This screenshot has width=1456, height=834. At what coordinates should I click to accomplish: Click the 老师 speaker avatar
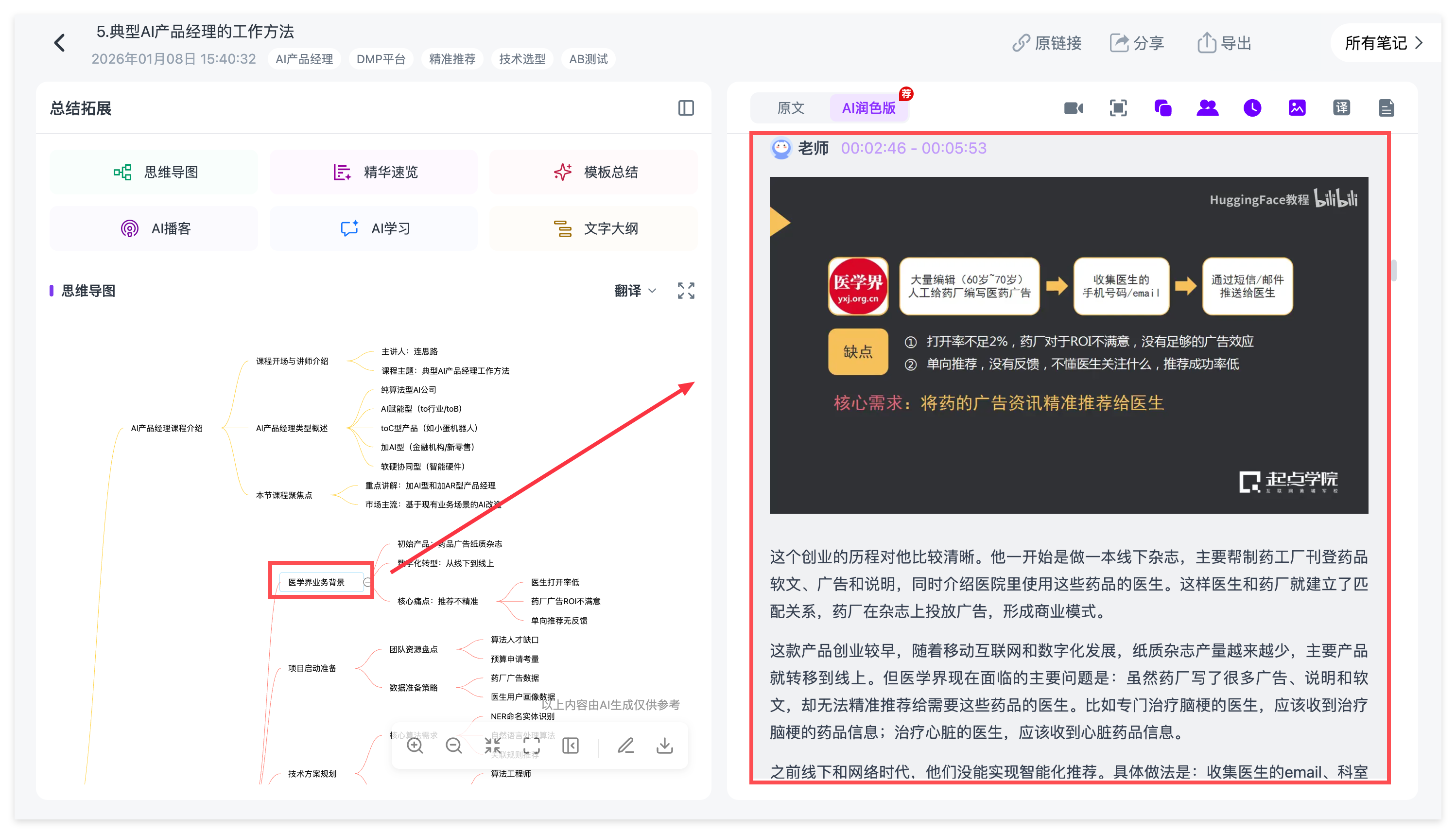point(780,148)
